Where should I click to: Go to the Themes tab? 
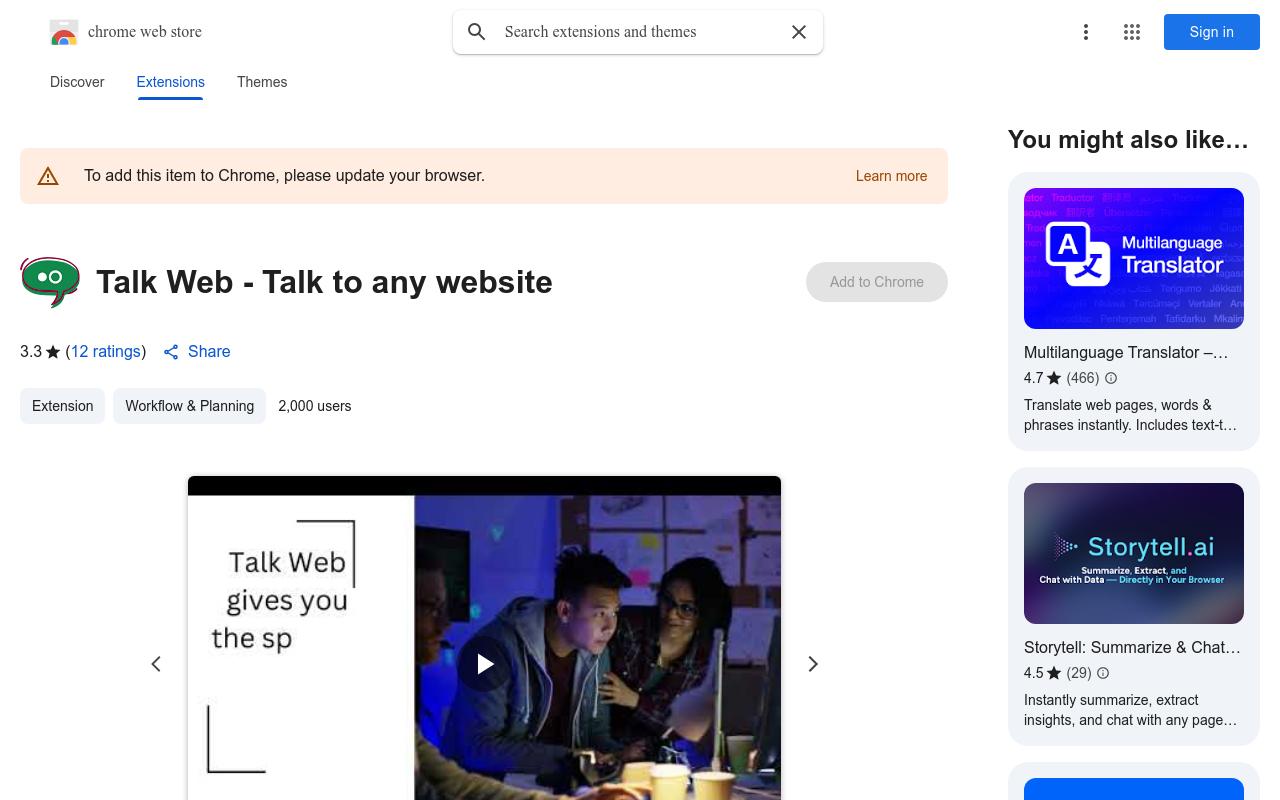click(262, 82)
